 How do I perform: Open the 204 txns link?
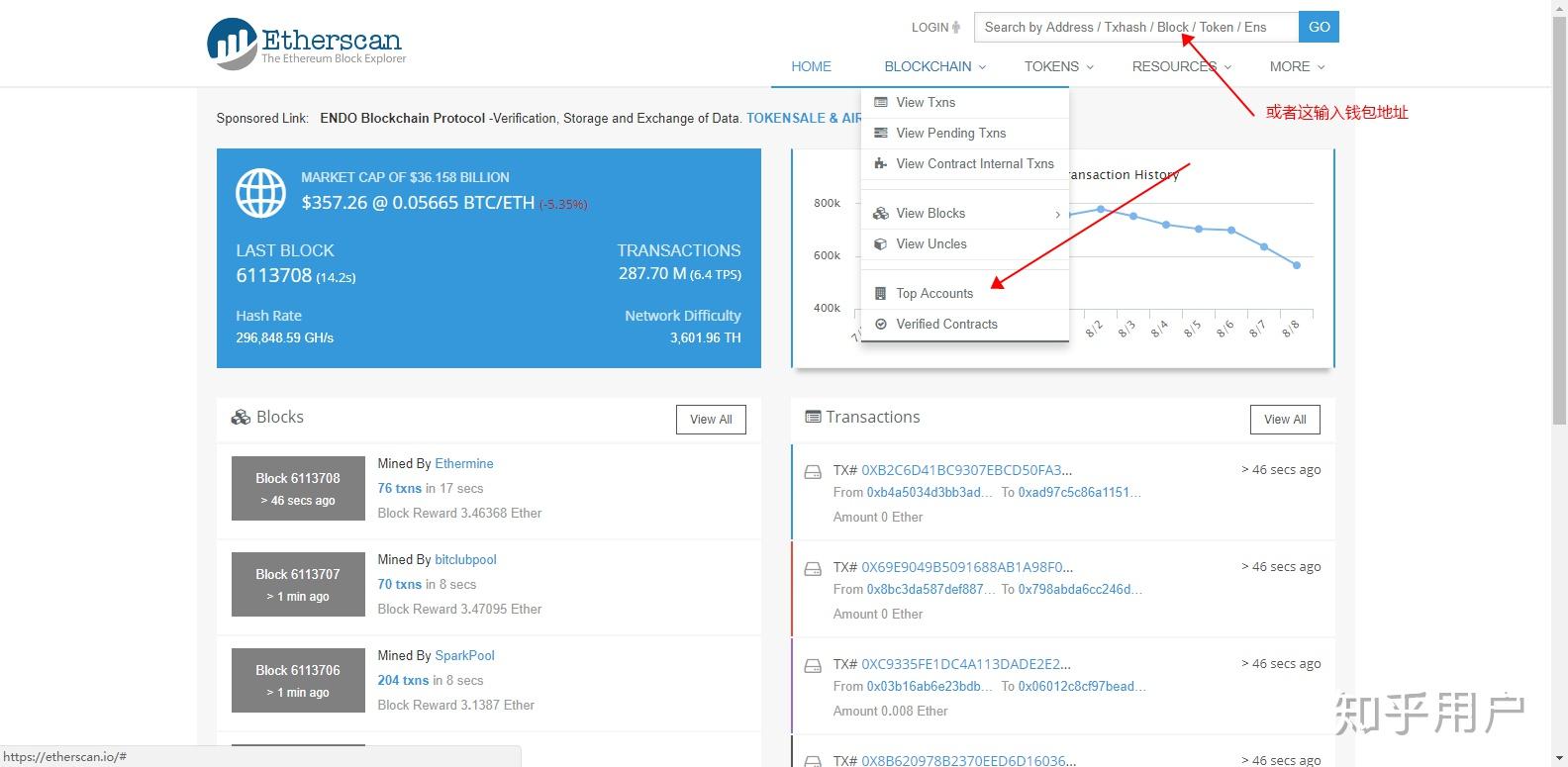coord(403,680)
